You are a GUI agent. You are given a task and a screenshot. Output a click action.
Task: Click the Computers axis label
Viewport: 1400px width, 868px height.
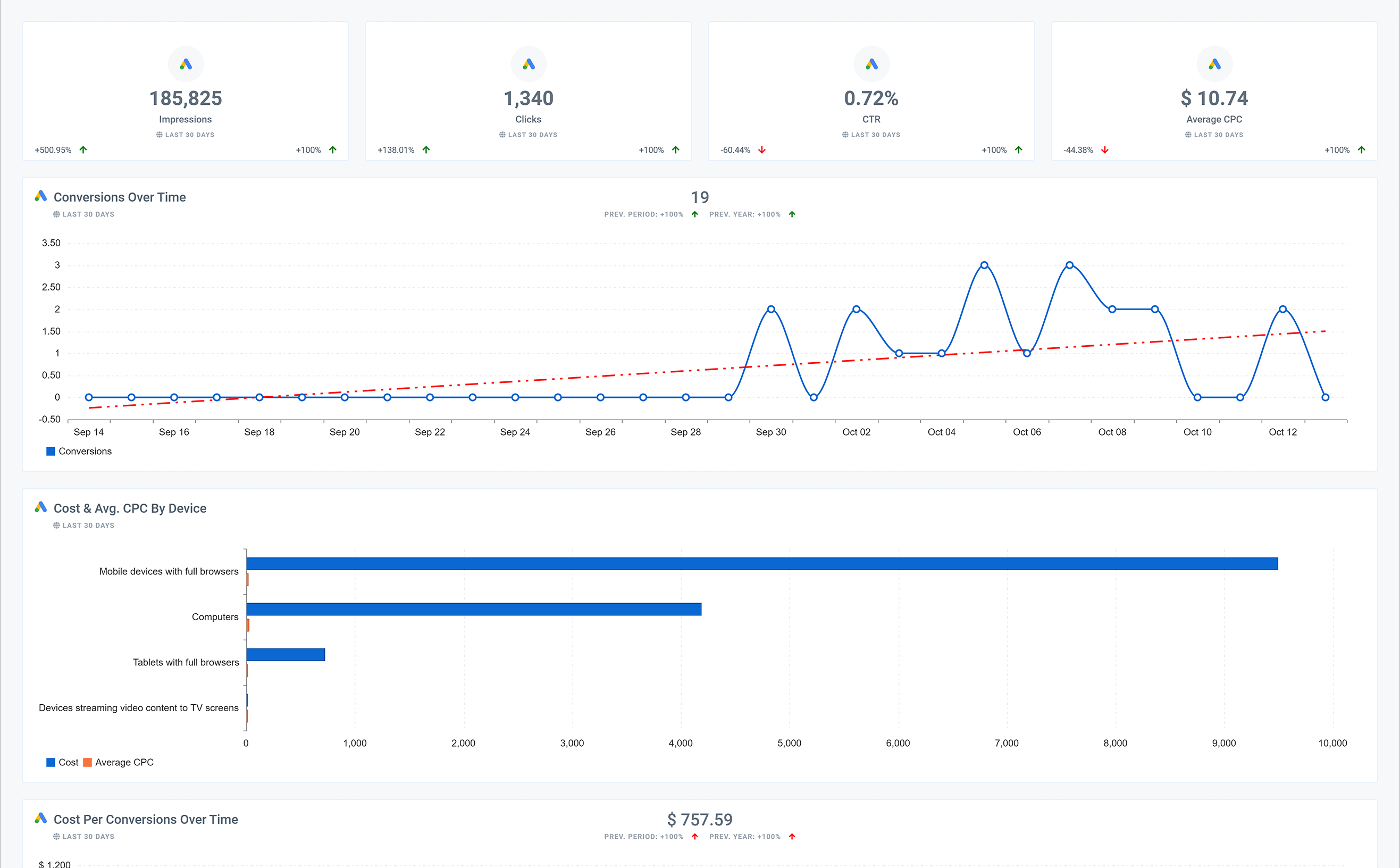click(215, 616)
